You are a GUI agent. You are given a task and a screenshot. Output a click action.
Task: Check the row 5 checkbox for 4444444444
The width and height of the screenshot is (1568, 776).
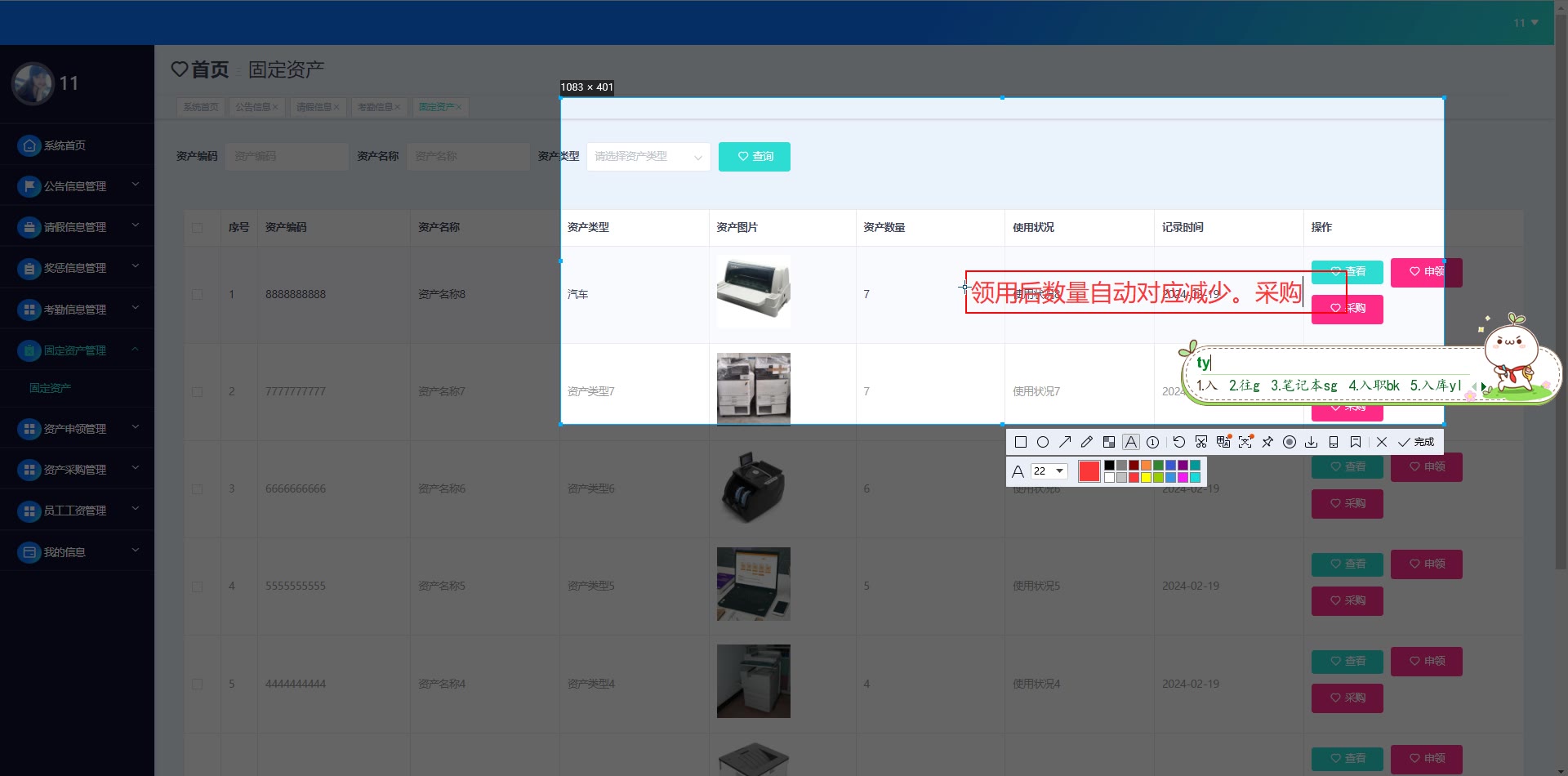click(198, 684)
